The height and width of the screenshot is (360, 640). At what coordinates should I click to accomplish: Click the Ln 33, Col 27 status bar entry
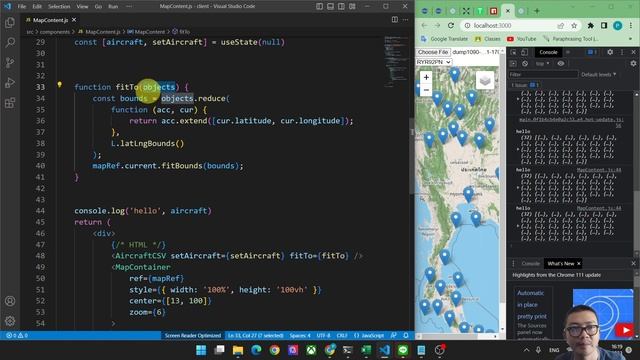click(256, 336)
